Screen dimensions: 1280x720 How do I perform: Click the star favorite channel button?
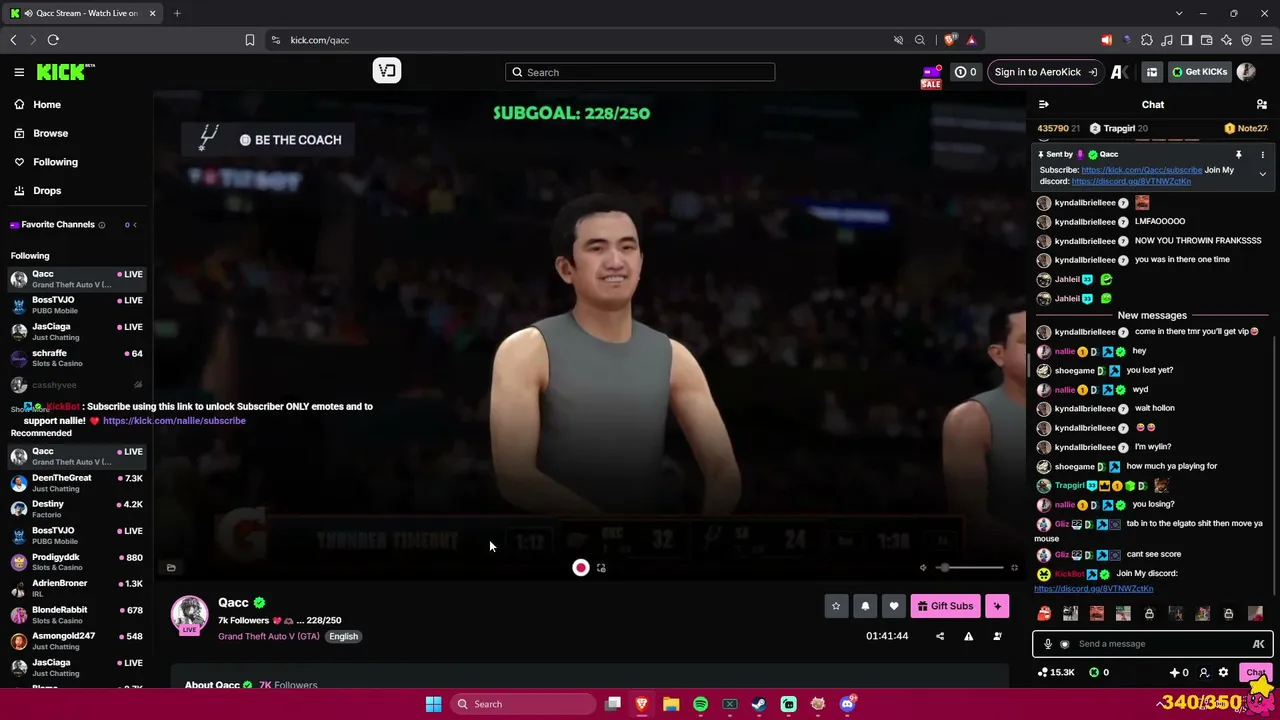click(836, 606)
